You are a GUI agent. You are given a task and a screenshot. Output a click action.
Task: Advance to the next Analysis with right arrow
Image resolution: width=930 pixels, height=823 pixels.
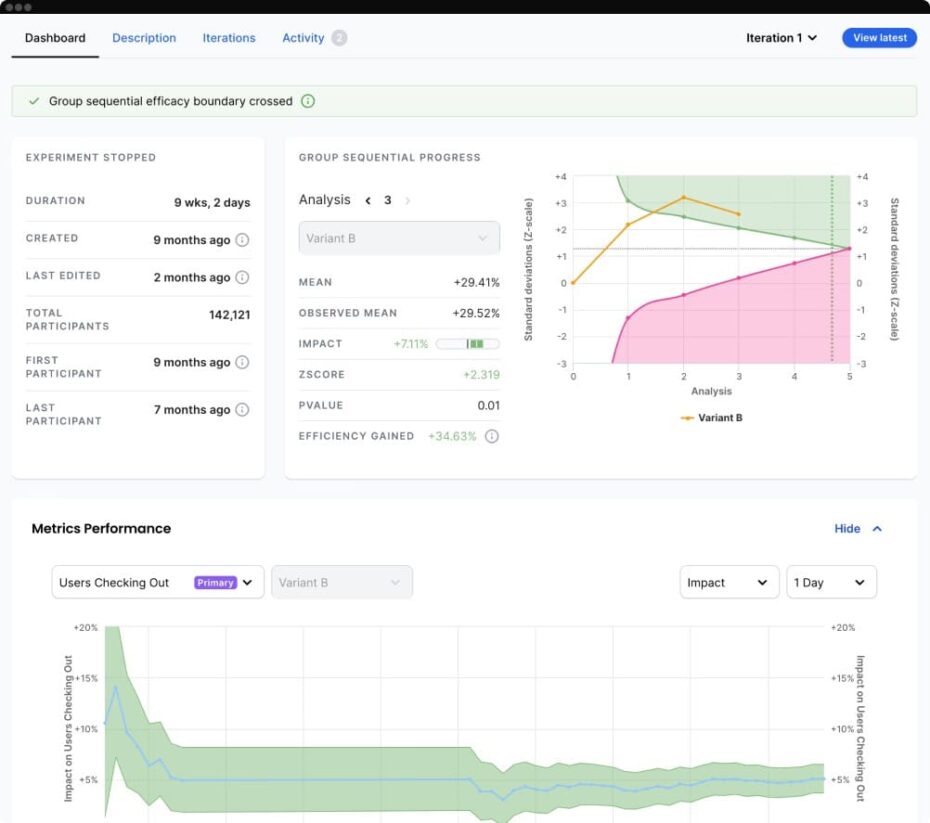(x=406, y=200)
